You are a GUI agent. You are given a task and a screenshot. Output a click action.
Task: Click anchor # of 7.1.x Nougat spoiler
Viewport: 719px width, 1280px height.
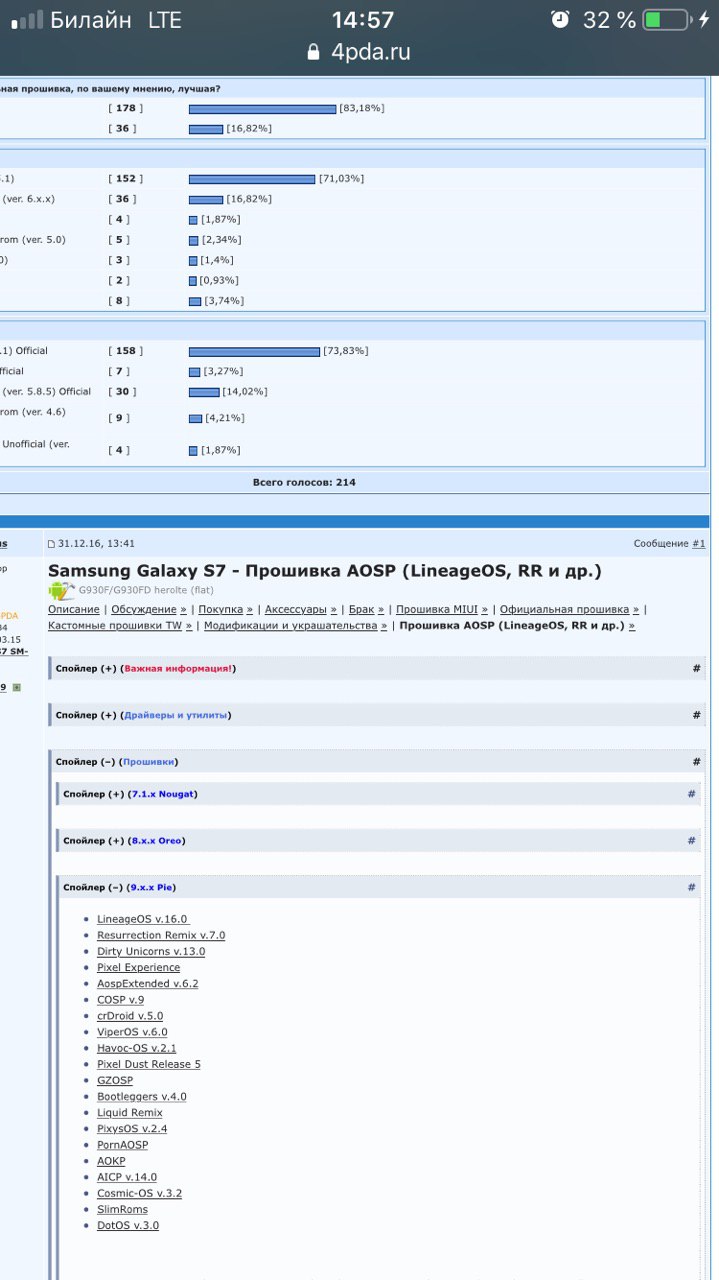pos(691,794)
